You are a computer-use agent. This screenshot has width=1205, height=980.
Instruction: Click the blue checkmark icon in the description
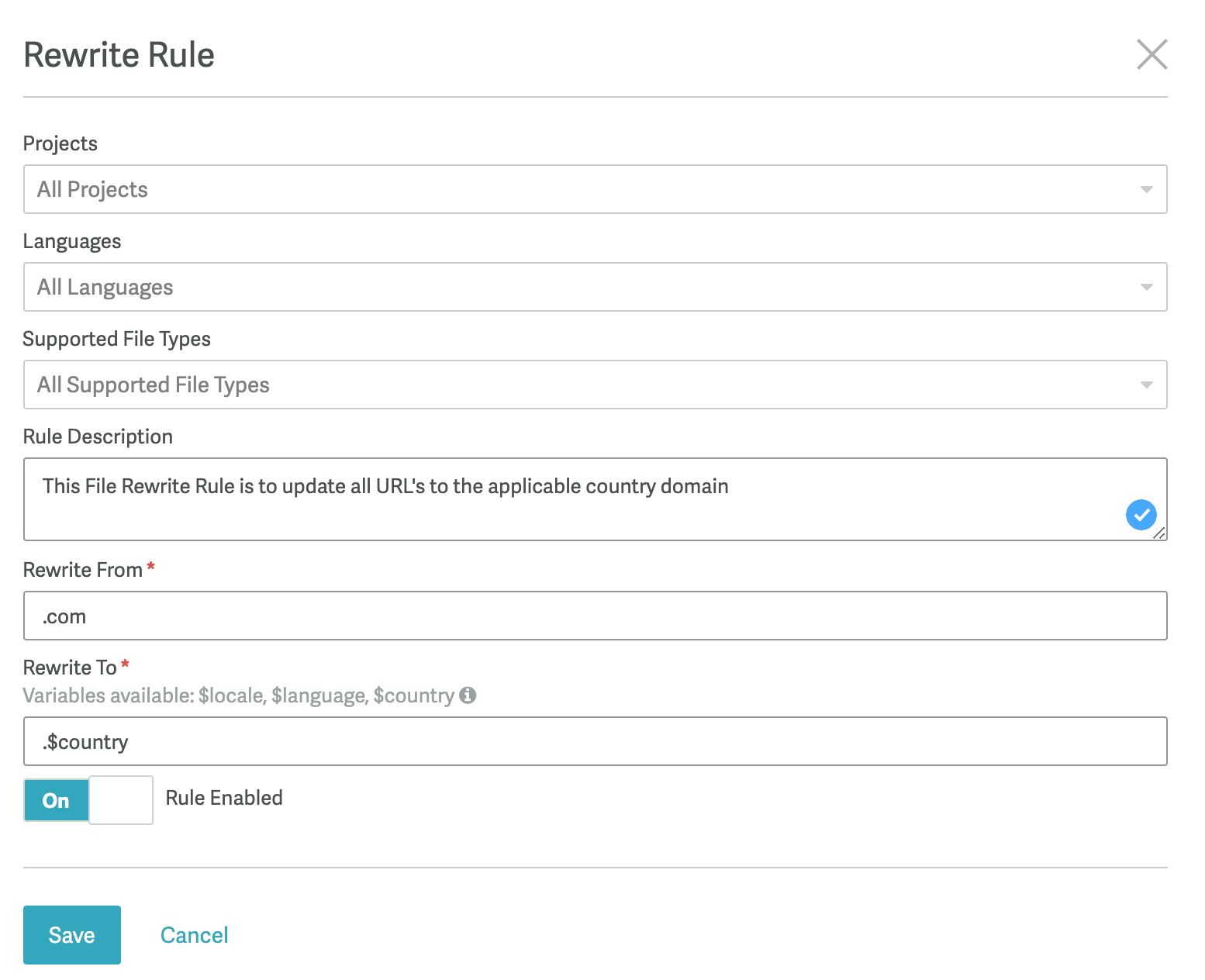[1141, 515]
